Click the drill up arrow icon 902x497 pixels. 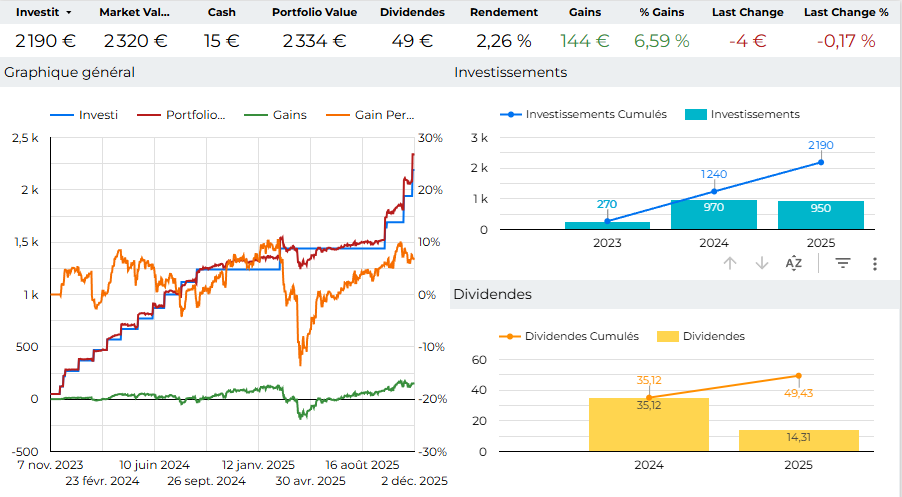coord(730,264)
